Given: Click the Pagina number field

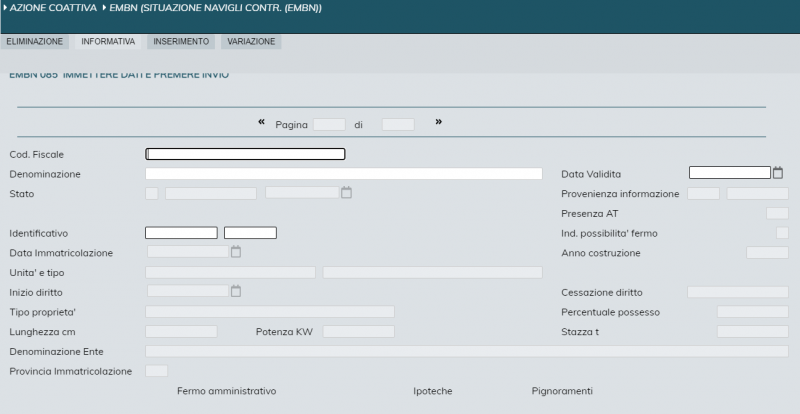Looking at the screenshot, I should click(x=328, y=125).
